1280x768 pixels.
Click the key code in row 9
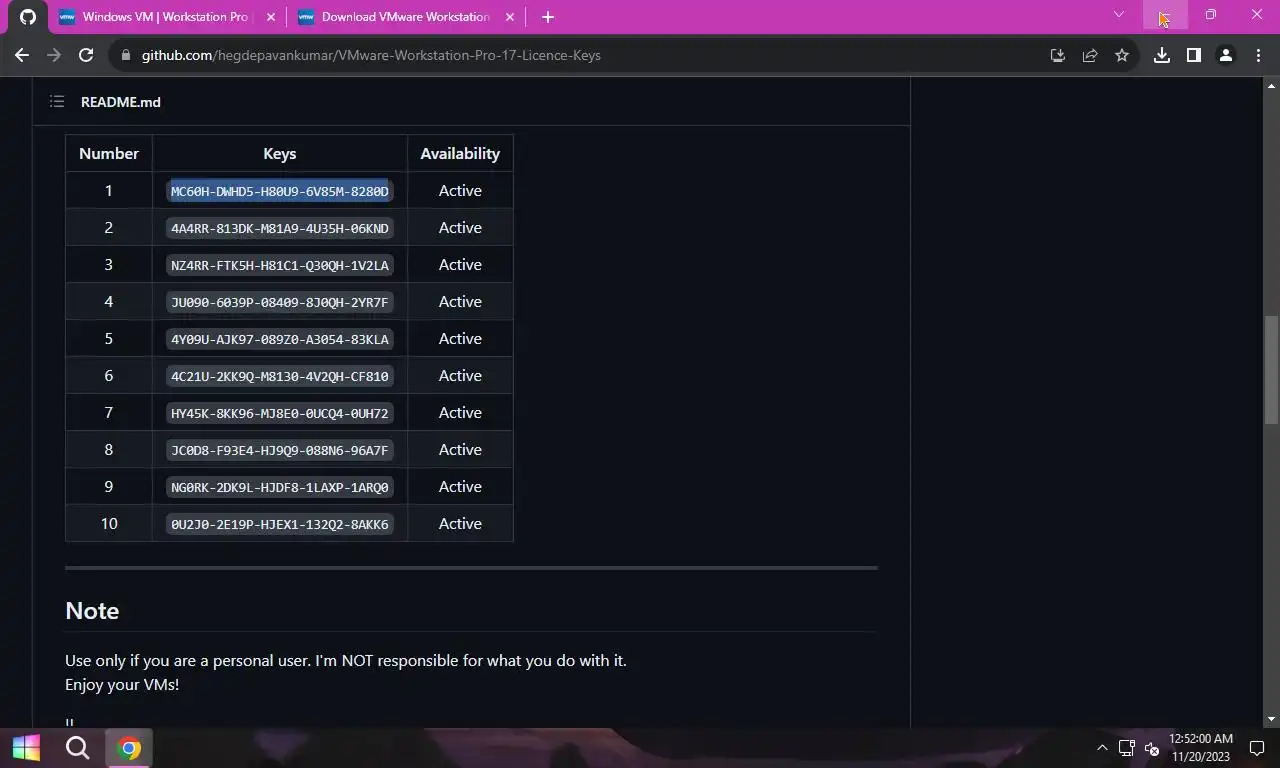point(280,487)
